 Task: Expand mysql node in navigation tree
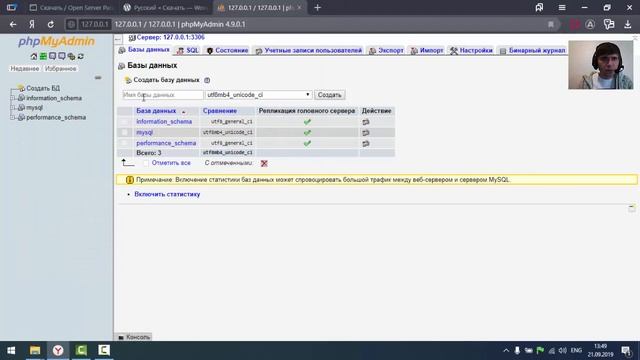coord(13,107)
